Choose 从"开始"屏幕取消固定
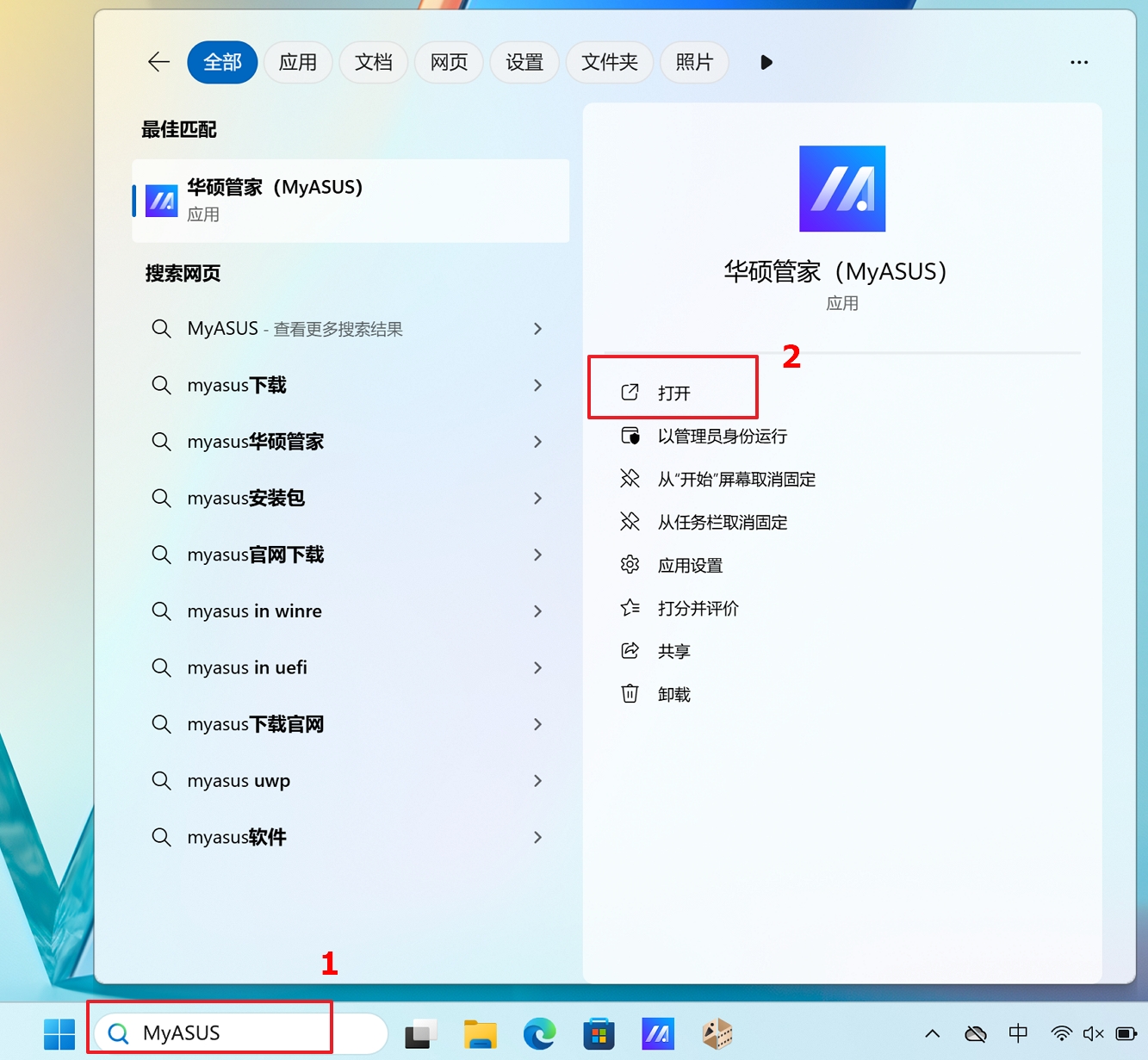The height and width of the screenshot is (1060, 1148). [x=718, y=479]
